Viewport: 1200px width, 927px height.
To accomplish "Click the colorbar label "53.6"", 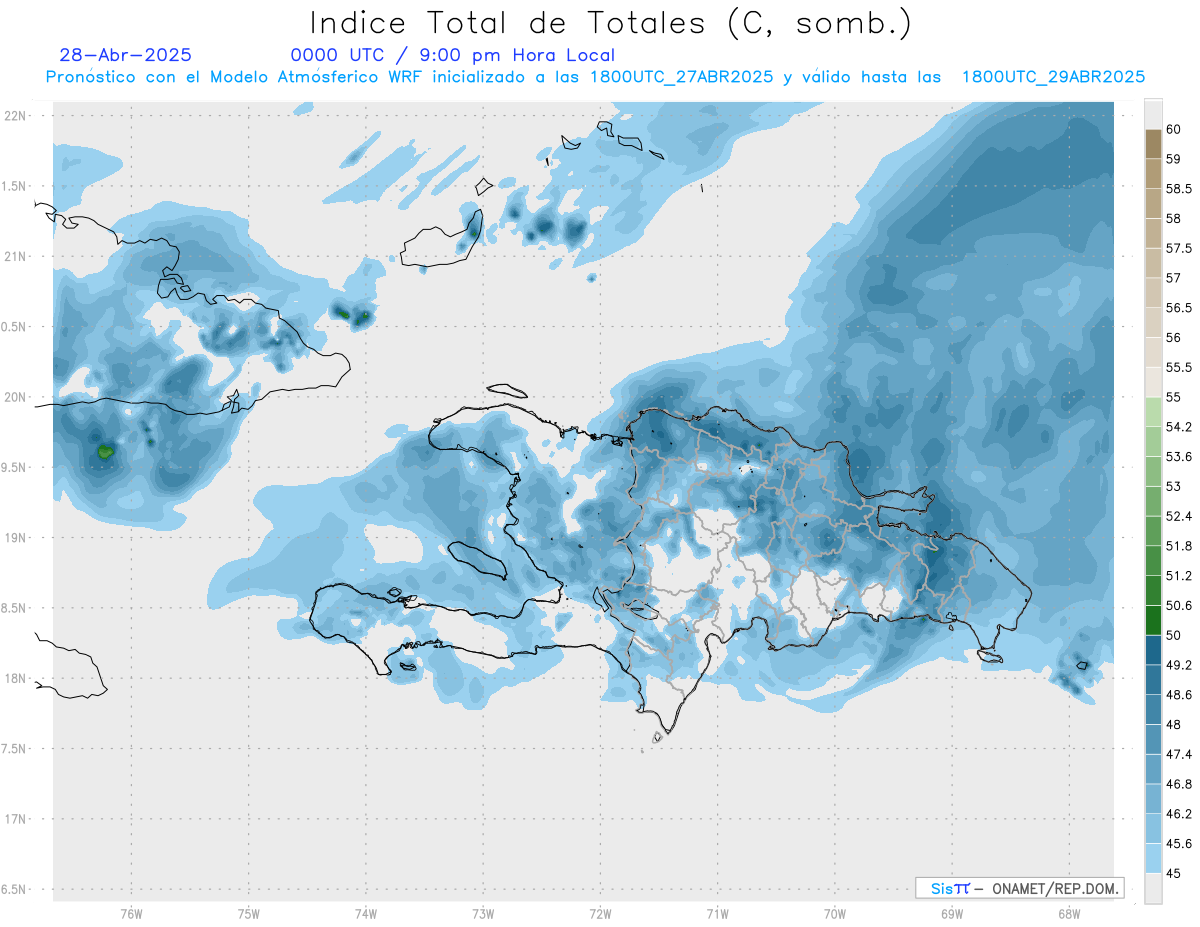I will coord(1179,457).
